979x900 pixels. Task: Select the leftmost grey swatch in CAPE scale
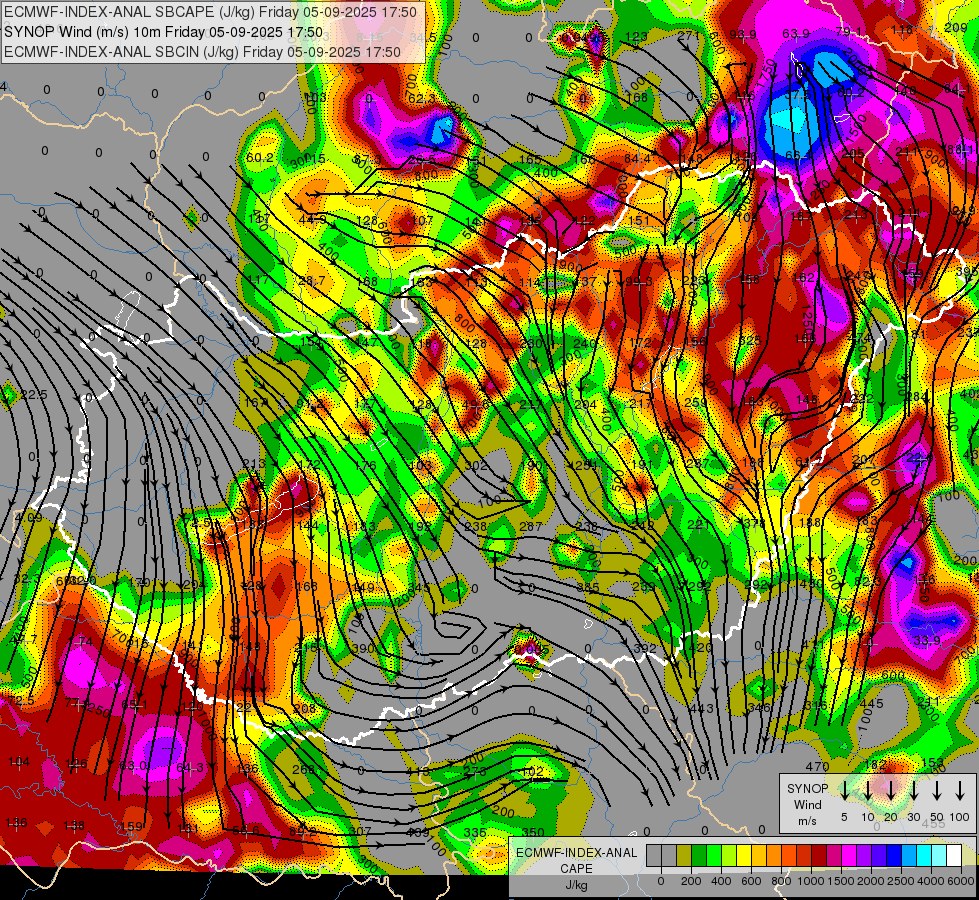coord(654,855)
